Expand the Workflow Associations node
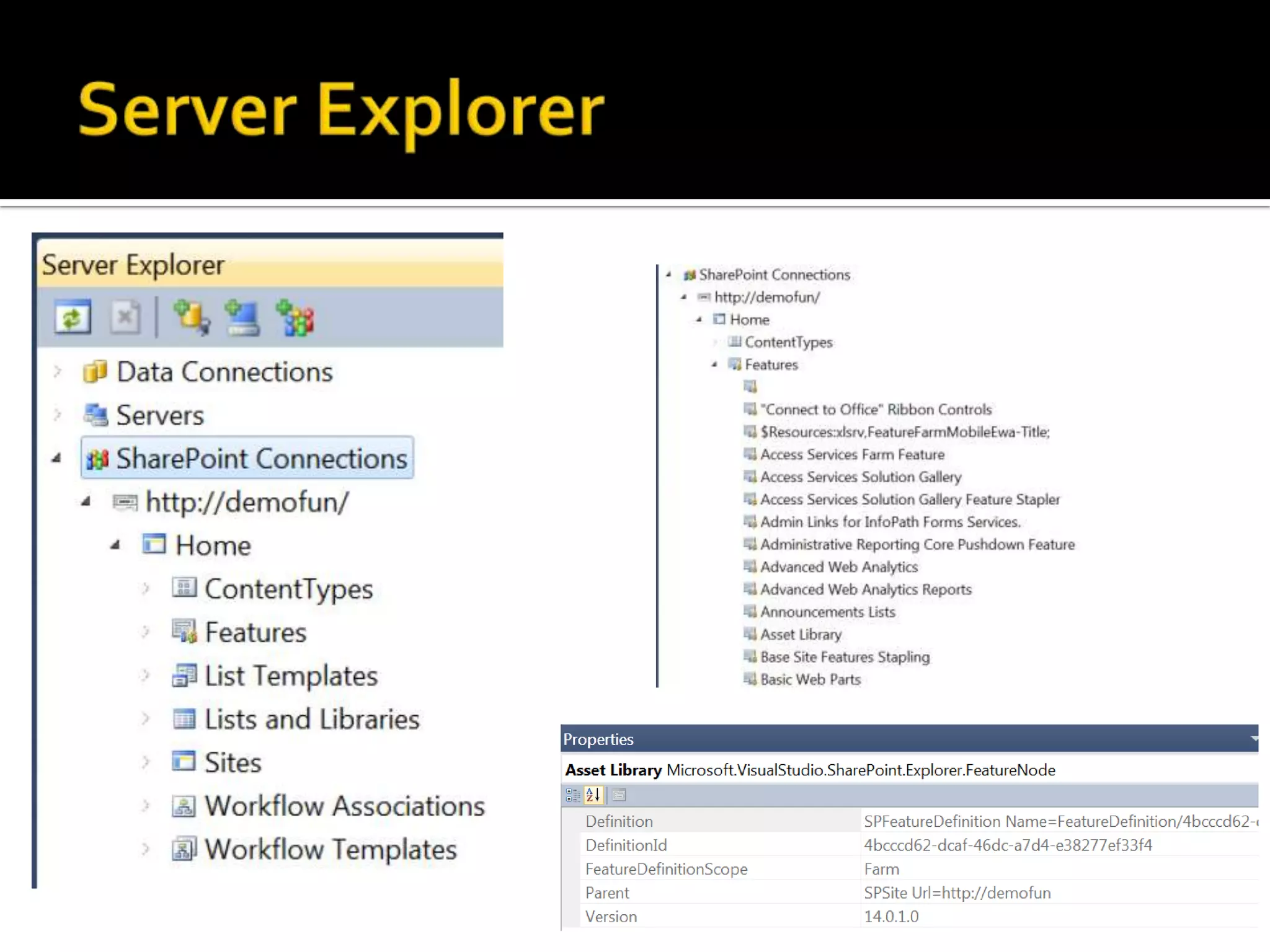This screenshot has width=1270, height=952. point(146,805)
